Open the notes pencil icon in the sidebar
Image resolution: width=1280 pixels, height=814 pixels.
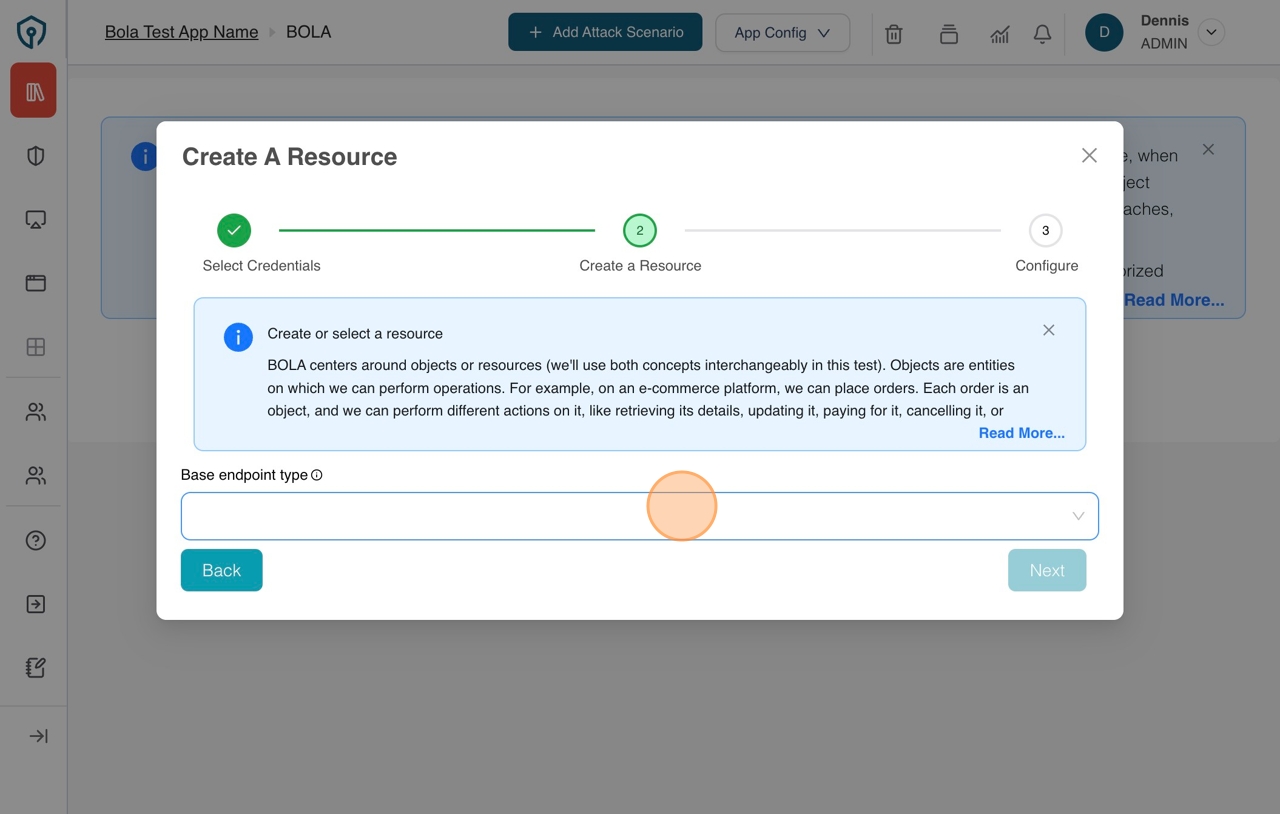tap(34, 667)
